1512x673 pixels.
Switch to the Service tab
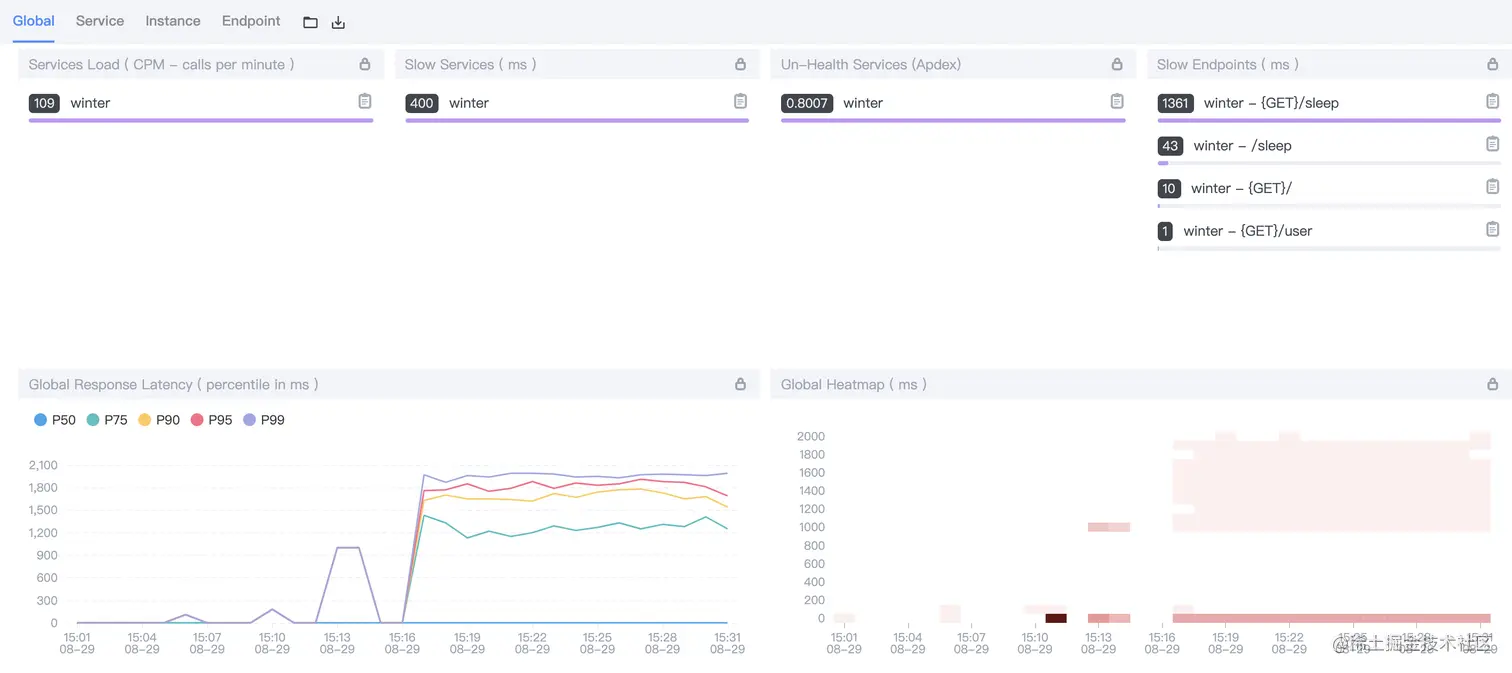pos(100,21)
